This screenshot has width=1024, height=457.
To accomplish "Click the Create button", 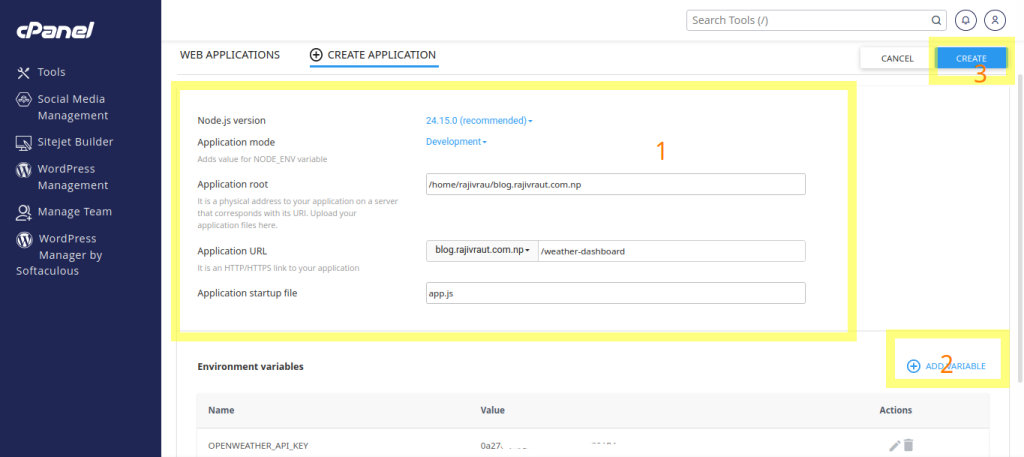I will coord(971,58).
